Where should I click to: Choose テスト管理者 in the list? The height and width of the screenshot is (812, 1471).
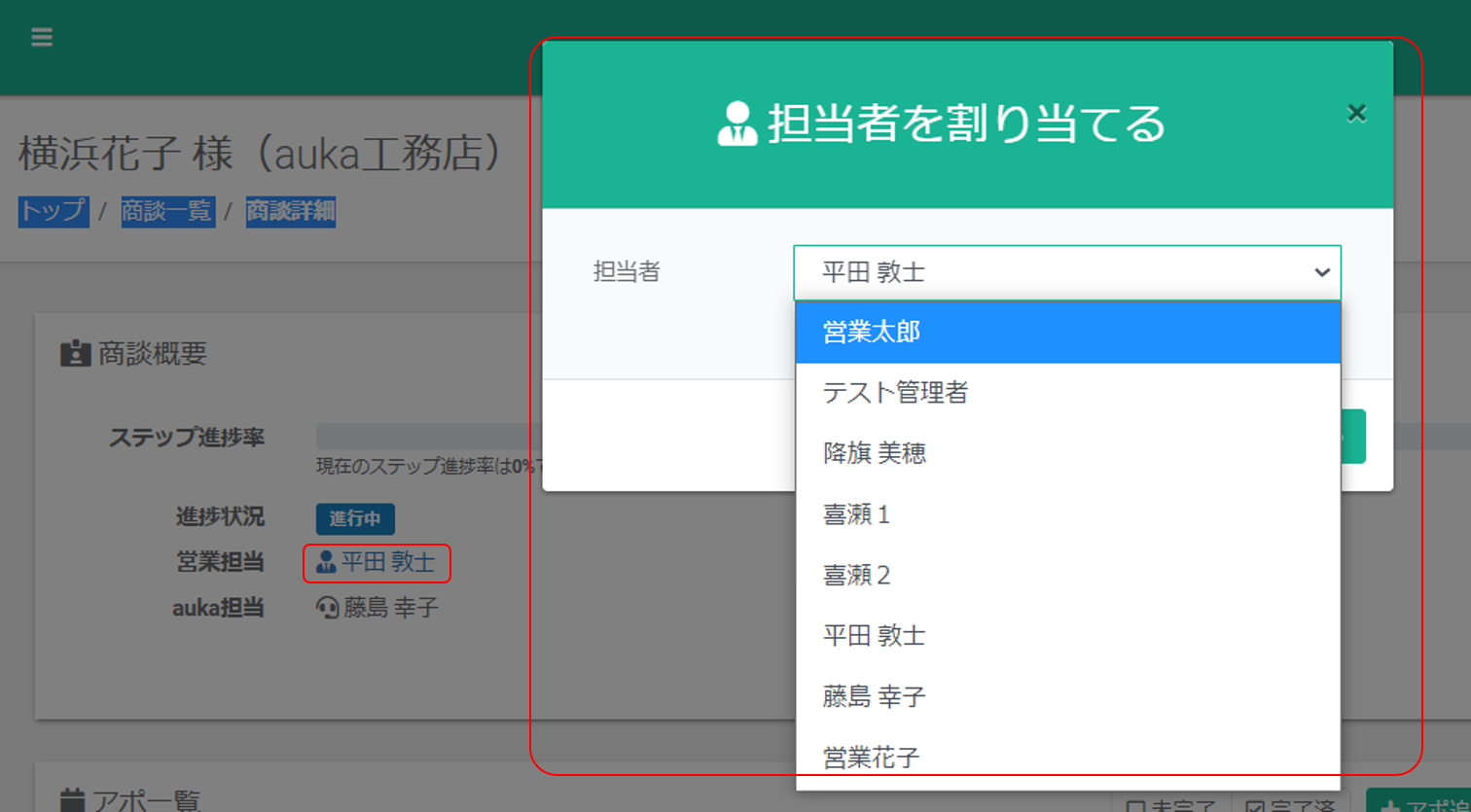coord(1068,393)
